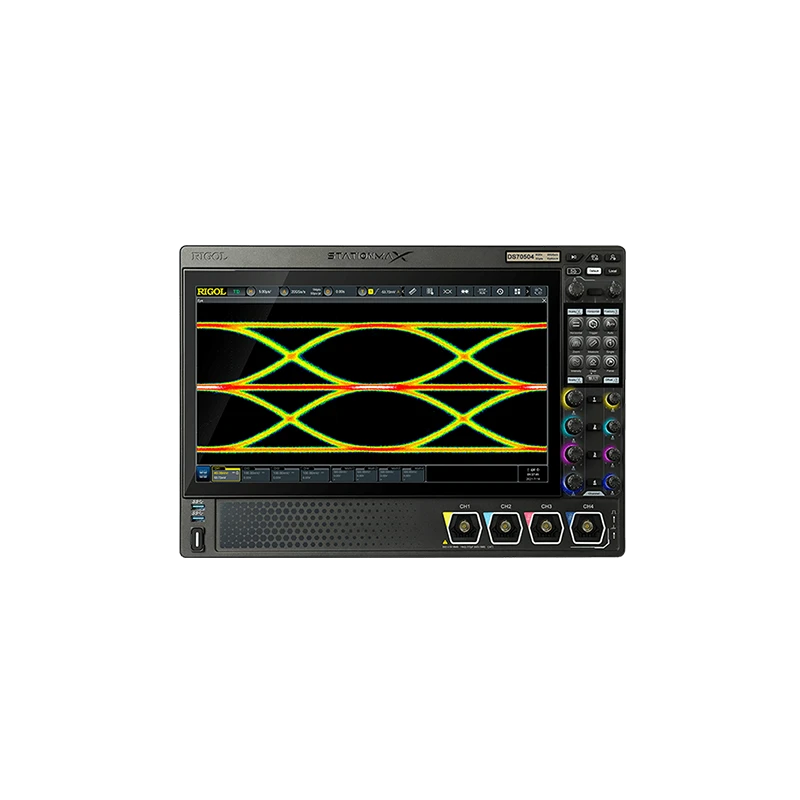Open the 5.00us timebase dropdown

point(263,288)
